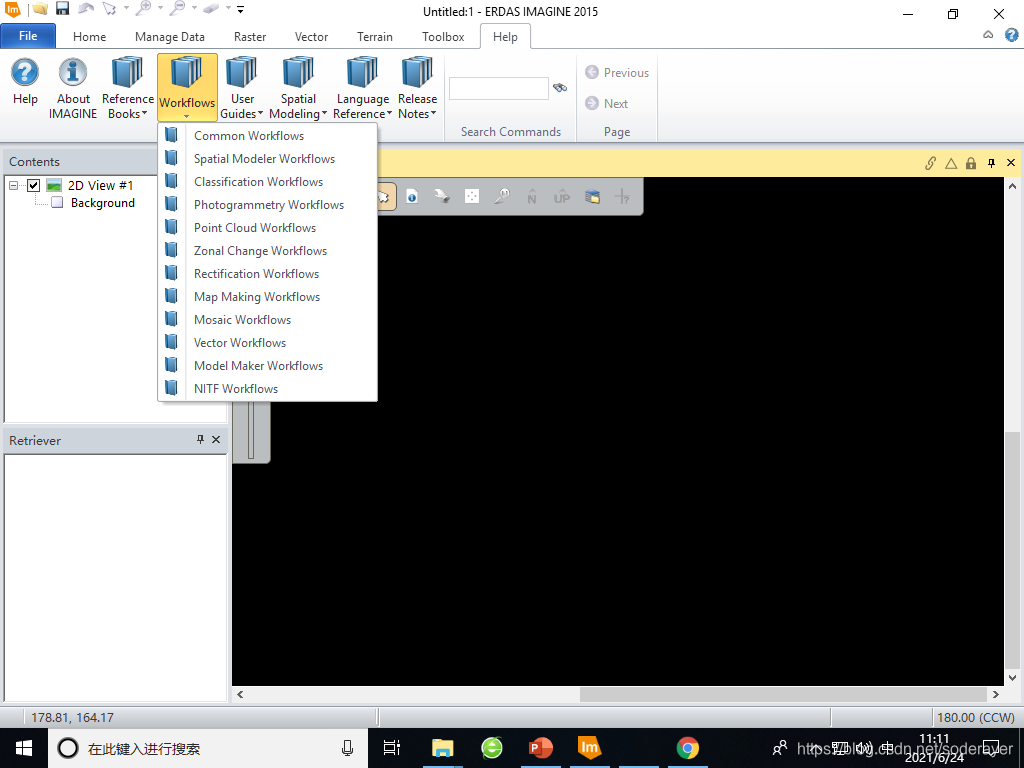Switch to the Terrain tab
The width and height of the screenshot is (1024, 768).
375,37
